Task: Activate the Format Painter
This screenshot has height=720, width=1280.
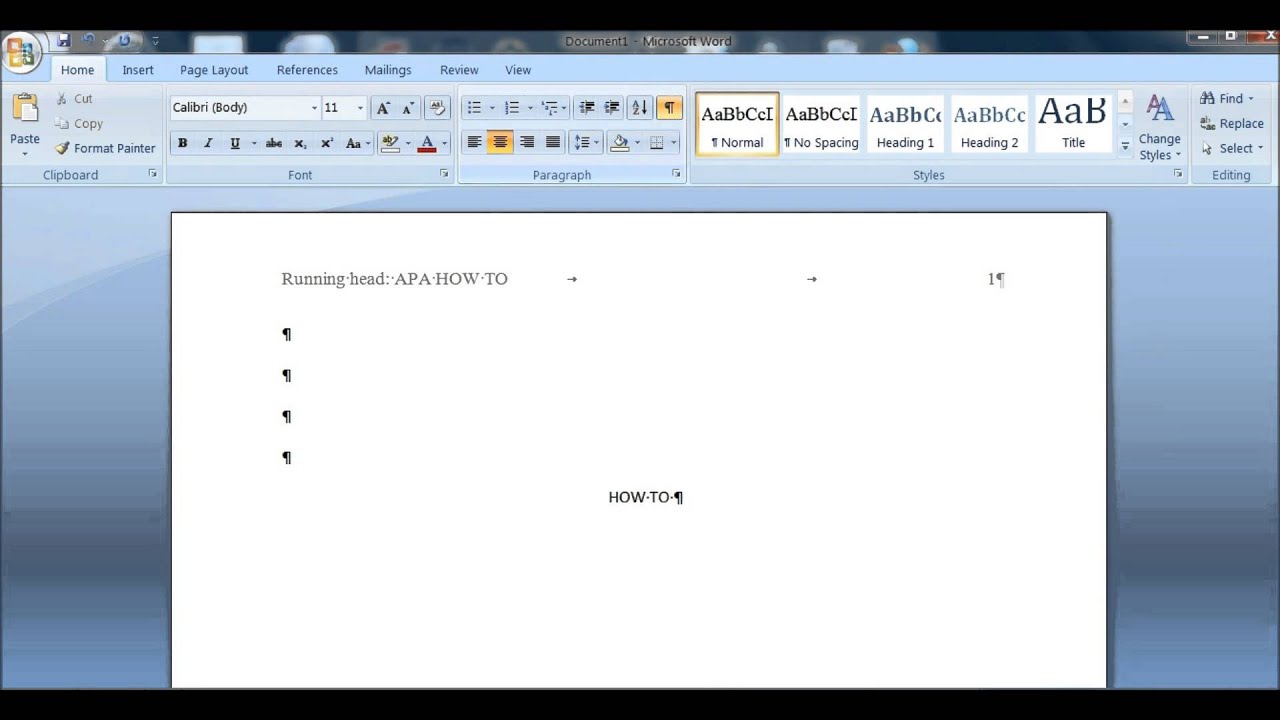Action: (x=105, y=148)
